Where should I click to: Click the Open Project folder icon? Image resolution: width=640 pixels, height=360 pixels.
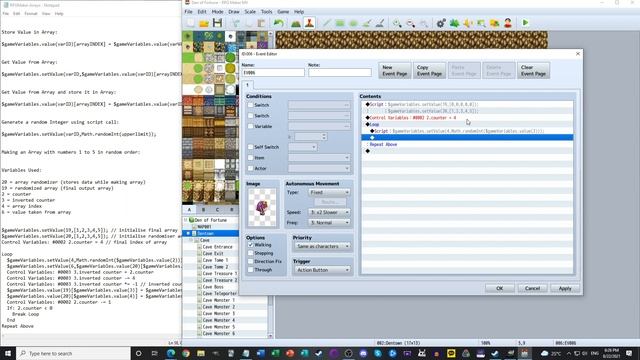pyautogui.click(x=204, y=23)
